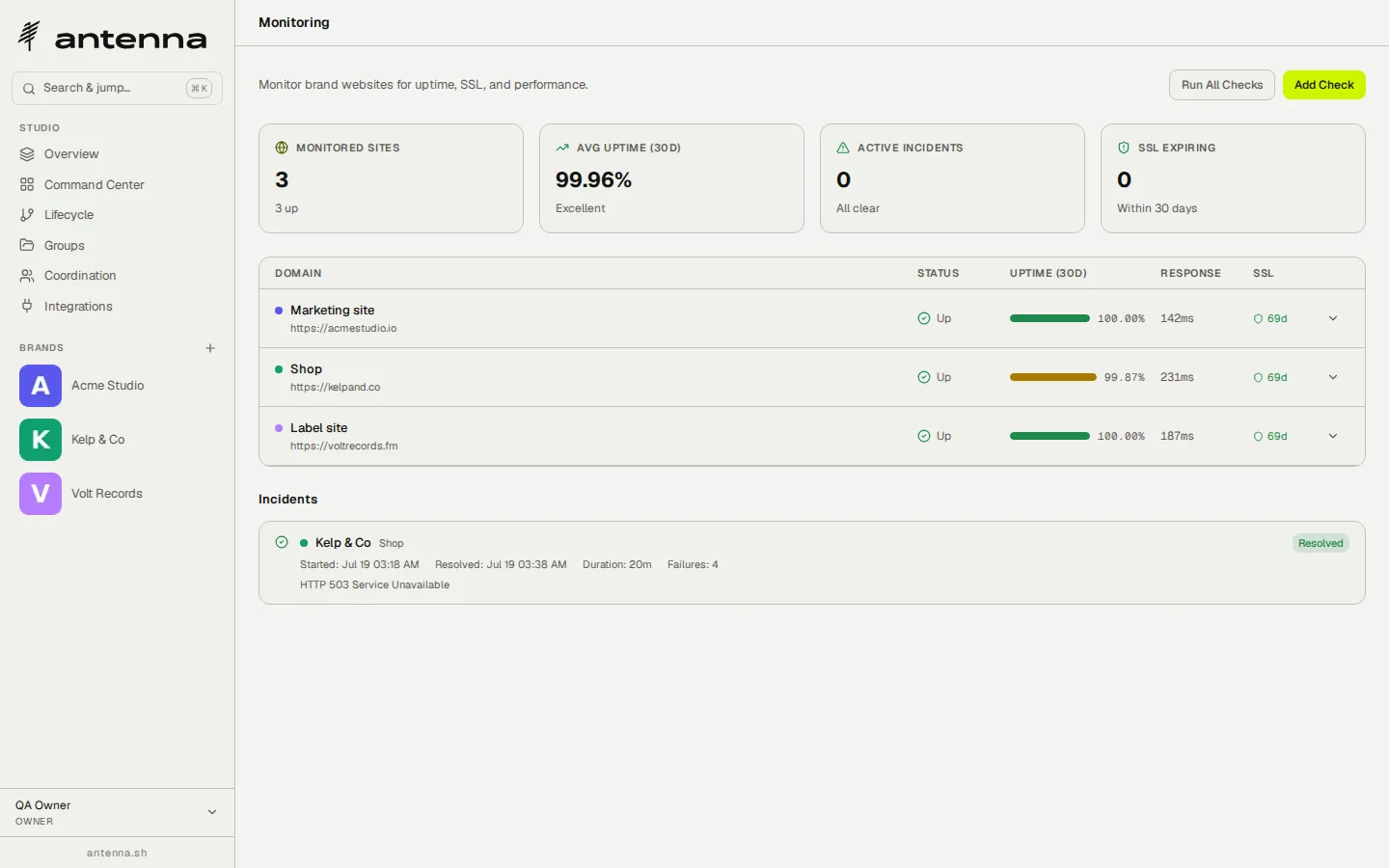
Task: Click the antenna logo icon
Action: point(29,36)
